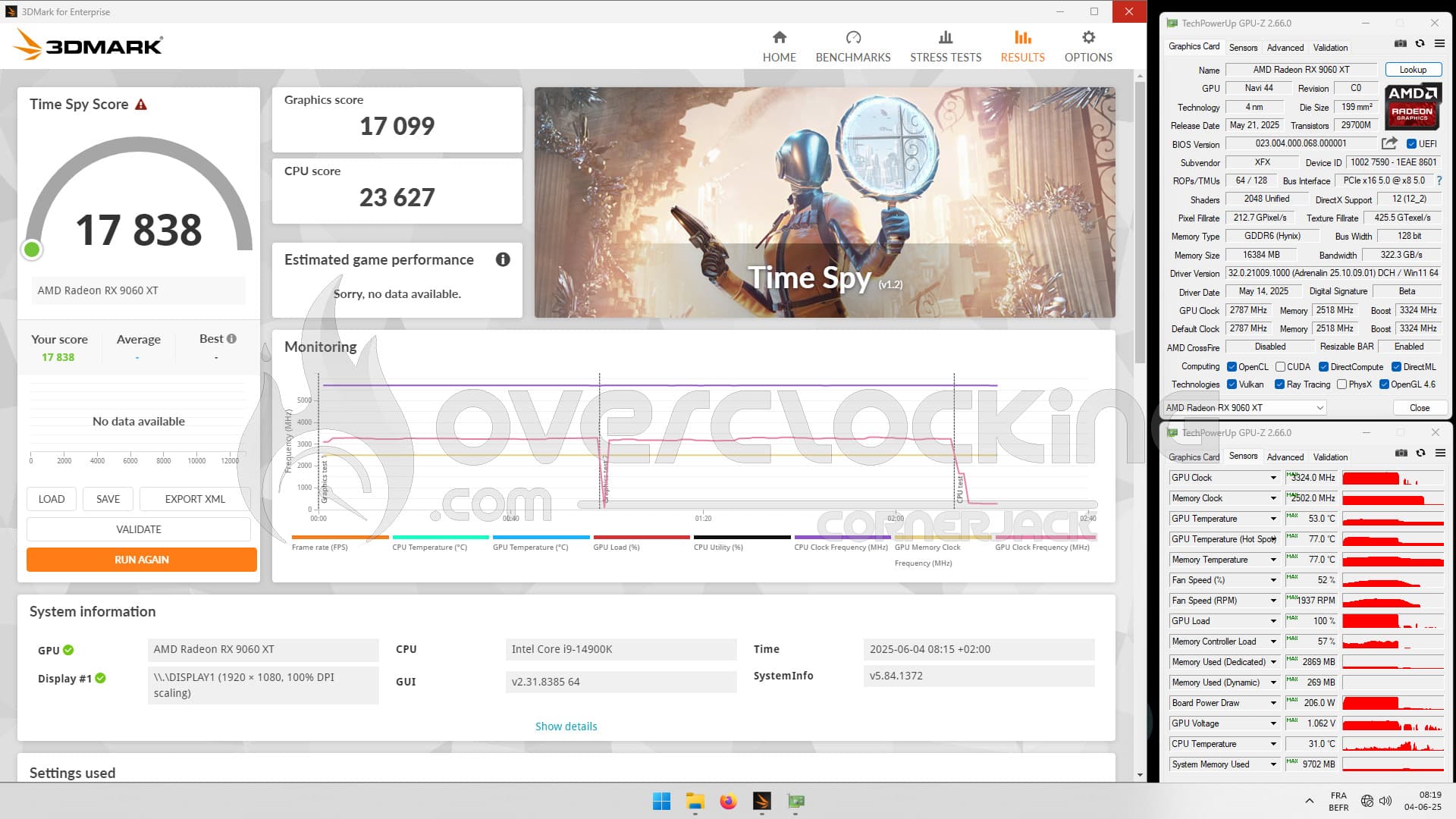
Task: Click the GPU-Z Lookup button
Action: 1413,69
